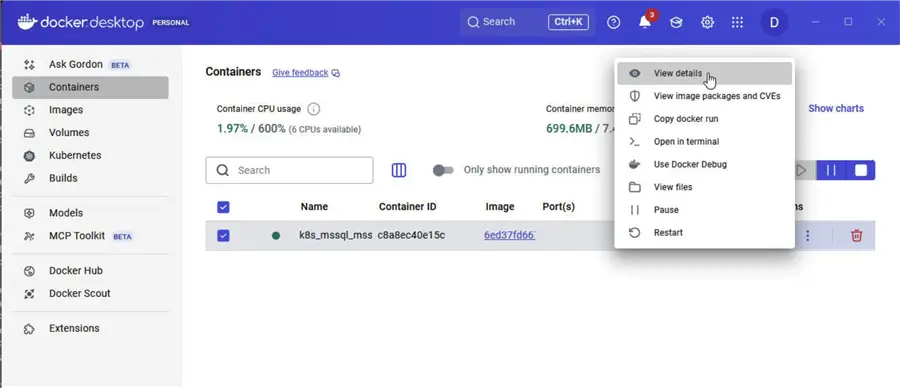900x388 pixels.
Task: Open Docker Hub in sidebar
Action: click(90, 270)
